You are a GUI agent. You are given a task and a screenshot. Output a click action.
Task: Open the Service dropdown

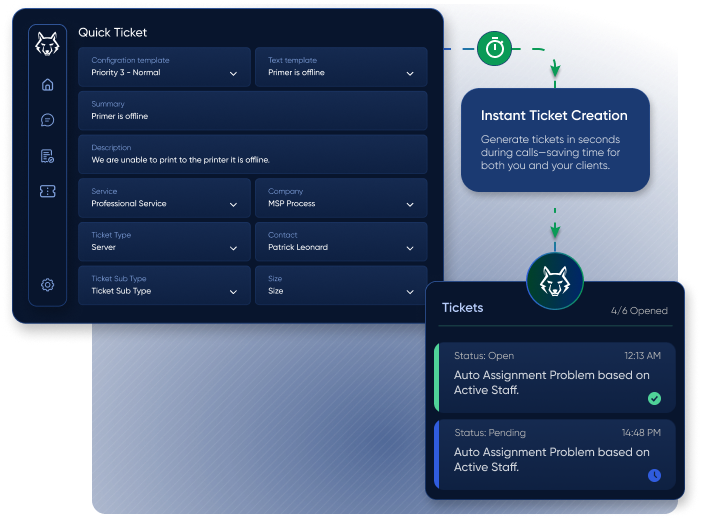tap(164, 198)
